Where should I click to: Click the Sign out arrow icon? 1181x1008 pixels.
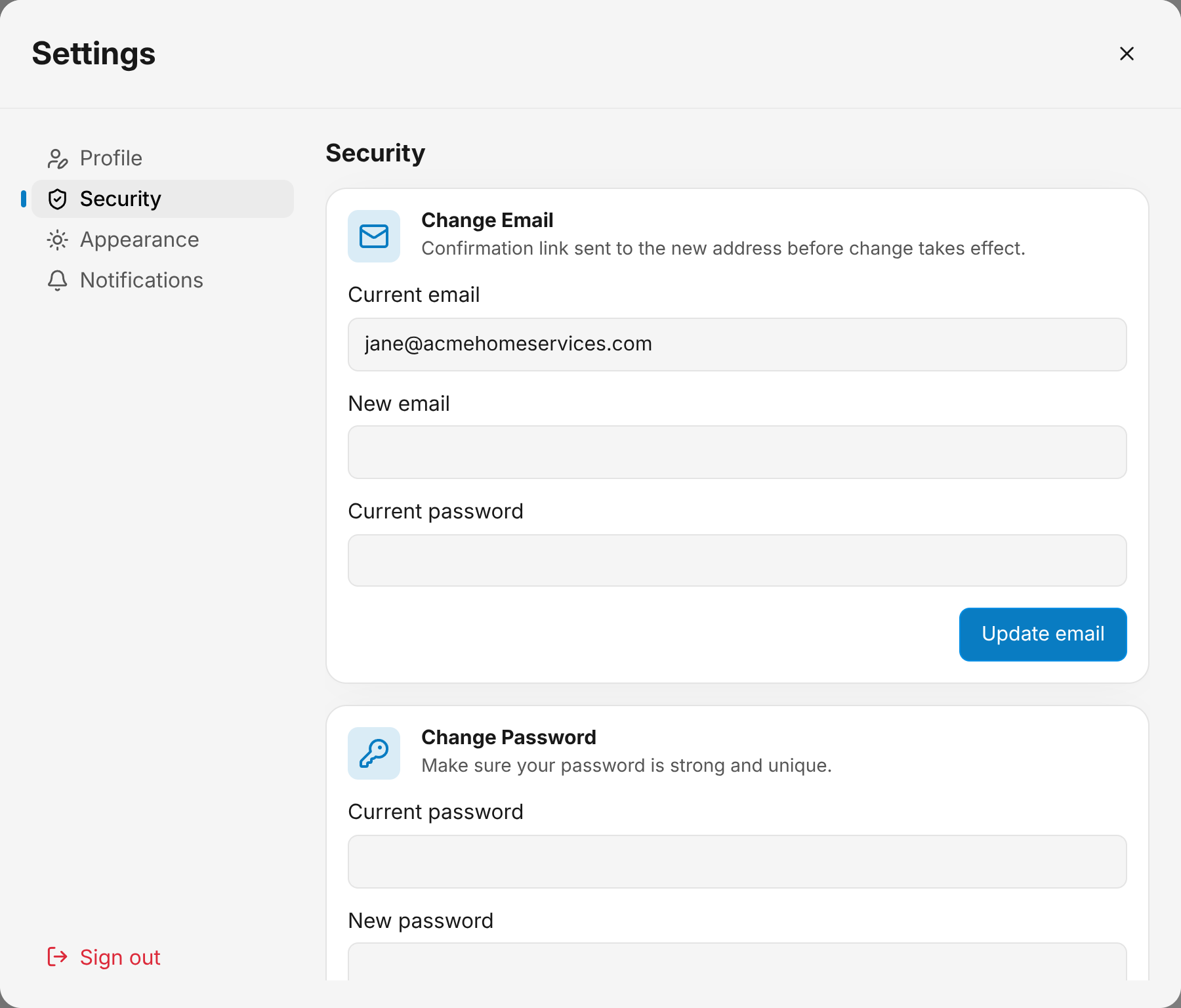click(x=57, y=957)
